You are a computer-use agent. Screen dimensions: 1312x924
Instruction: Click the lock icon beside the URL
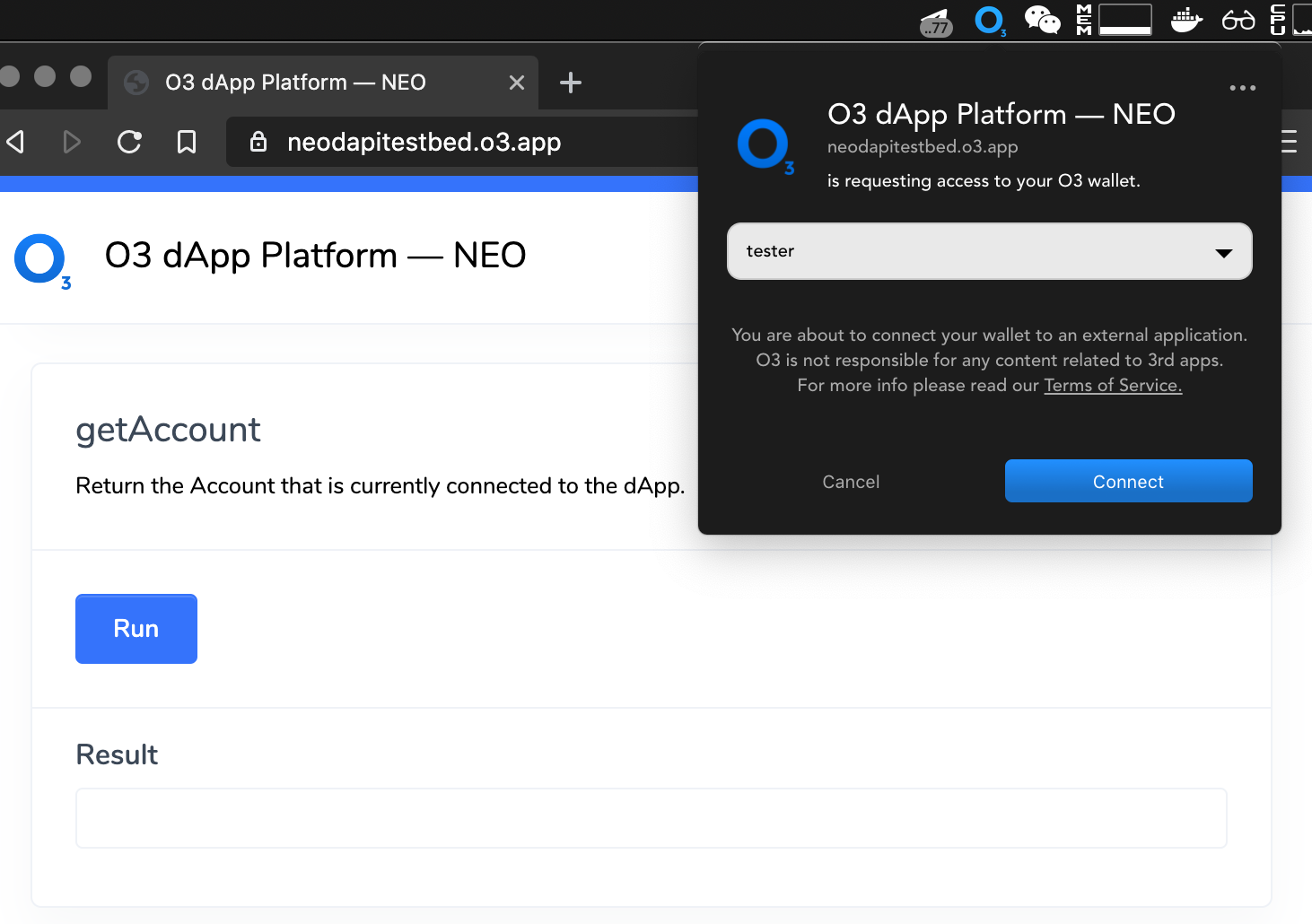[258, 142]
